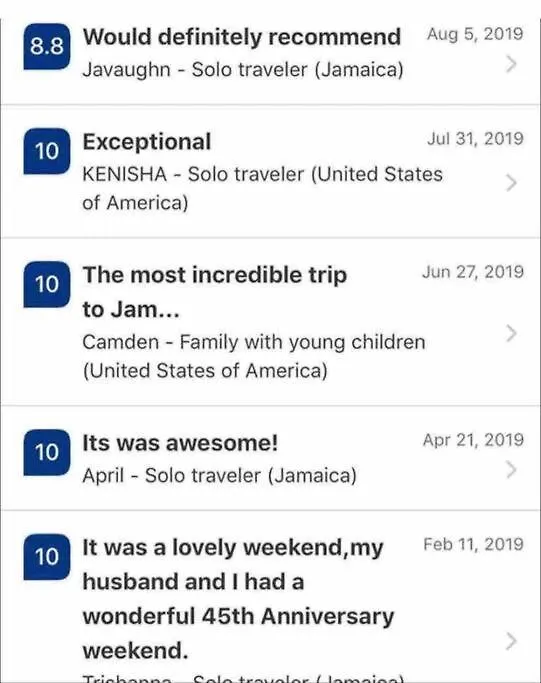Tap the 10 score badge on Camden's review
This screenshot has width=541, height=683.
tap(47, 284)
